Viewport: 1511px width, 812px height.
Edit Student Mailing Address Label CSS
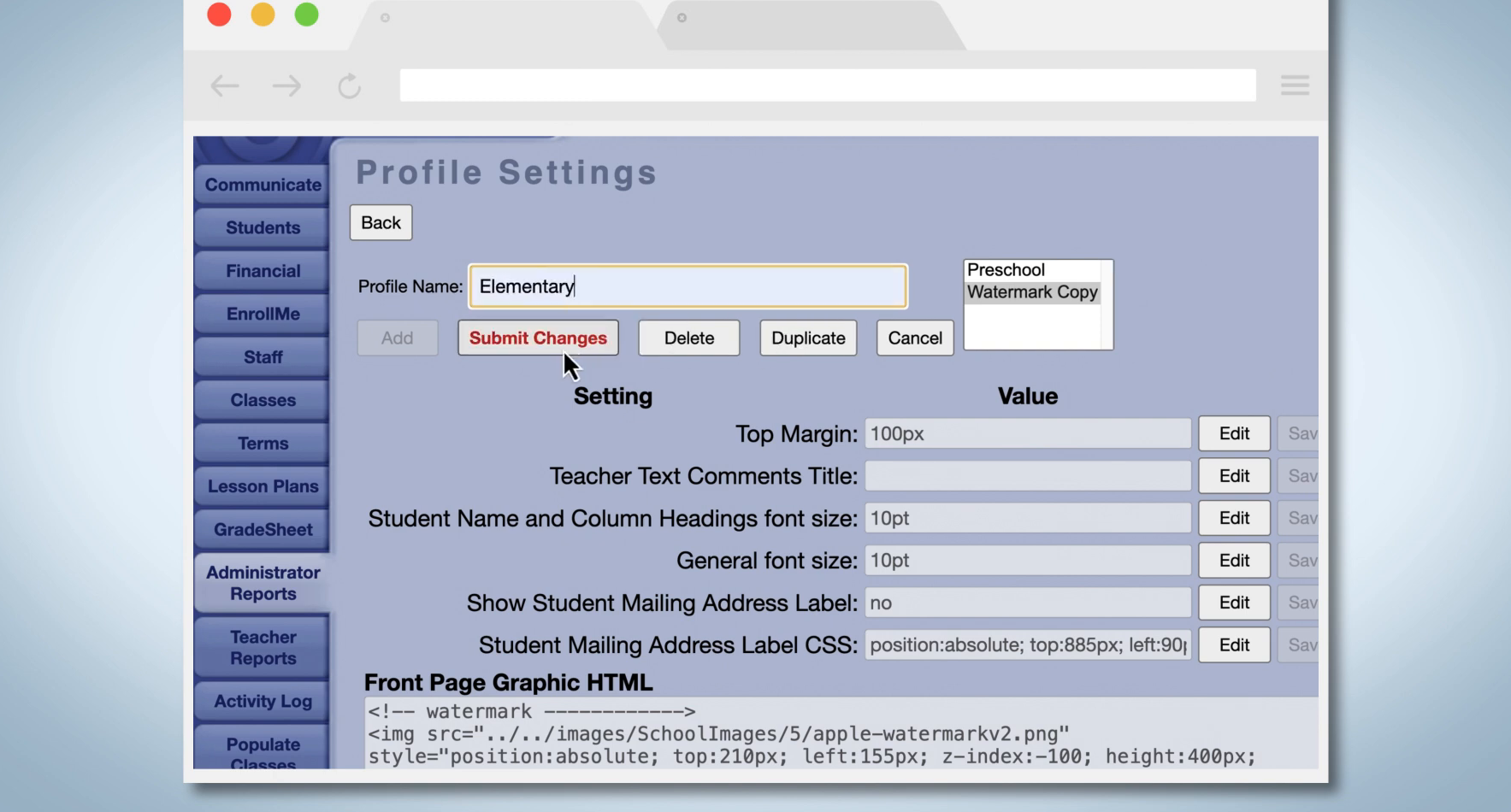[1234, 645]
